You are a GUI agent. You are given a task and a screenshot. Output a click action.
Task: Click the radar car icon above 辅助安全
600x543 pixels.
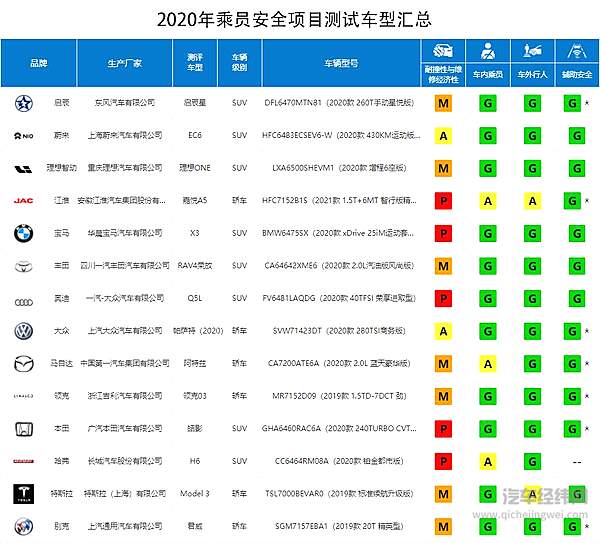coord(577,51)
